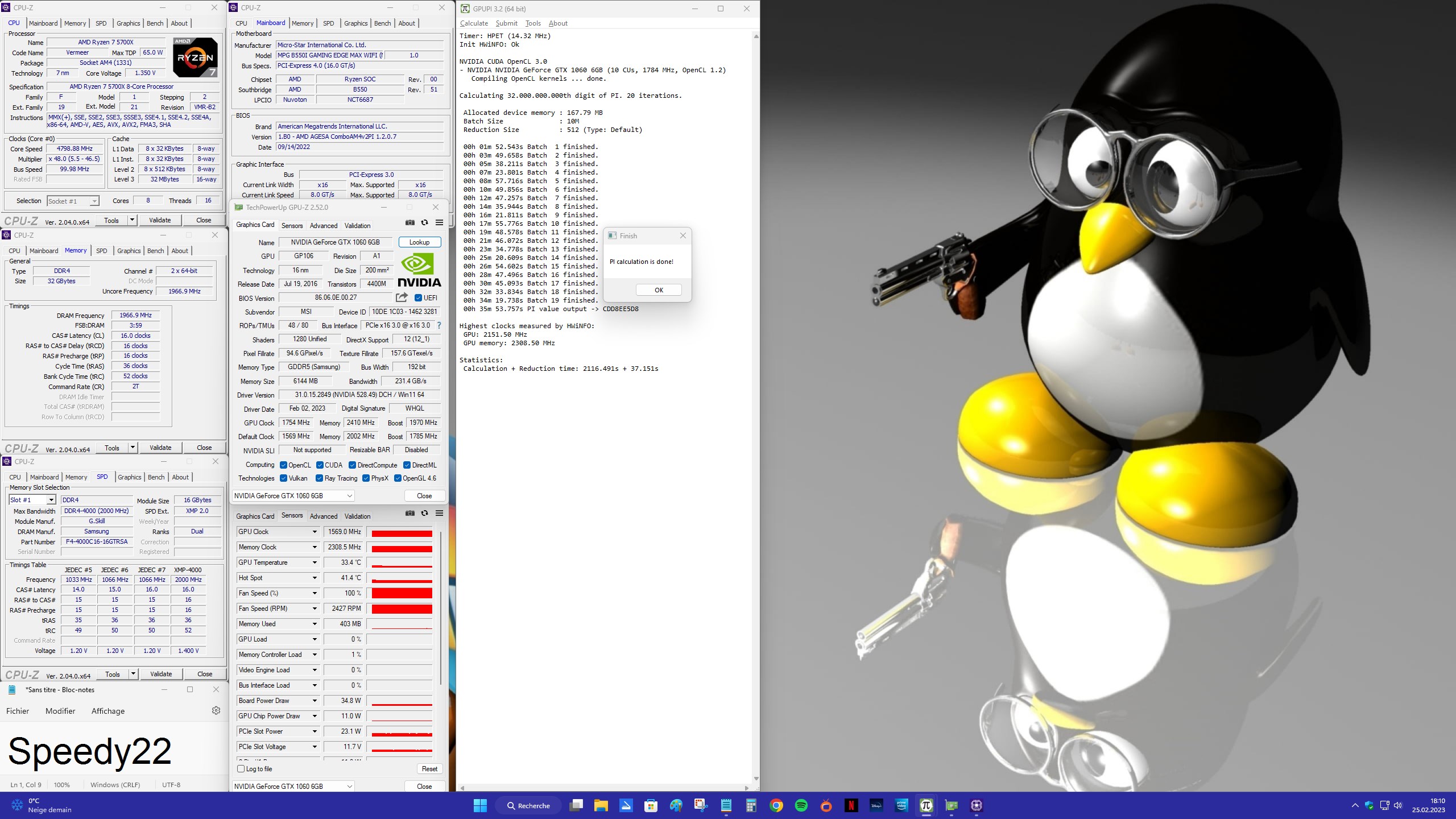This screenshot has width=1456, height=819.
Task: Switch to Advanced tab in GPU-Z Graphics Card window
Action: point(324,226)
